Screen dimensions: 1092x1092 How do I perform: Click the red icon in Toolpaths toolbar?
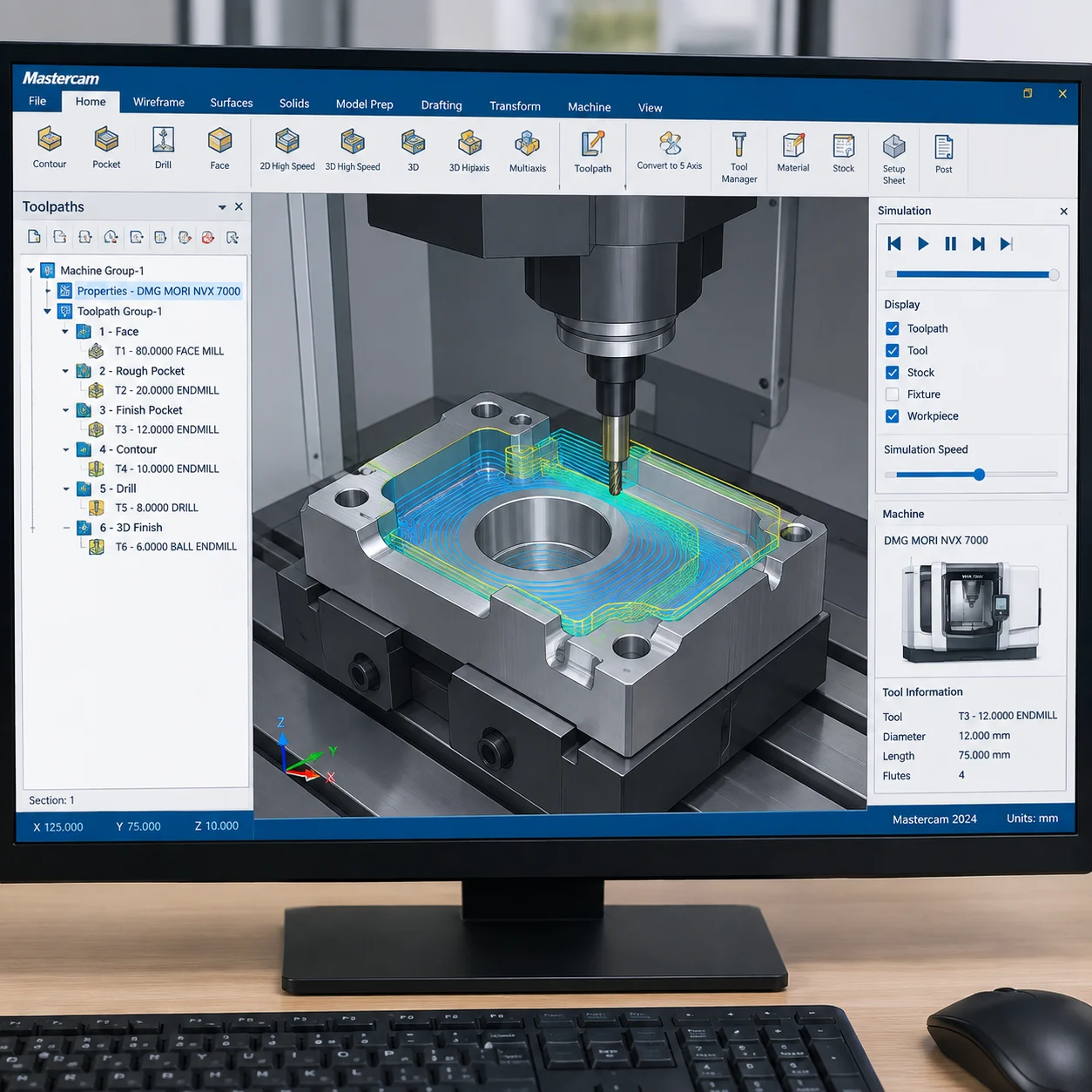coord(208,237)
